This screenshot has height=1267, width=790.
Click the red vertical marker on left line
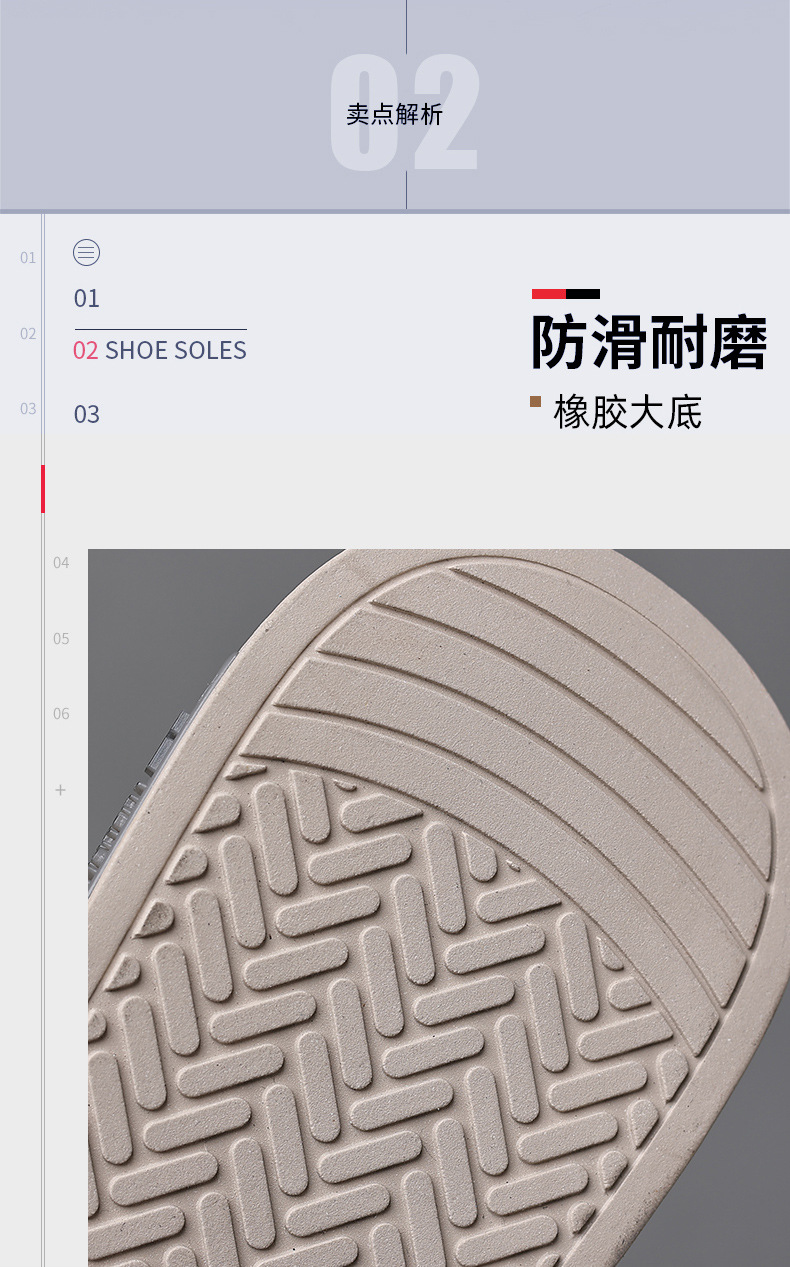[x=43, y=489]
